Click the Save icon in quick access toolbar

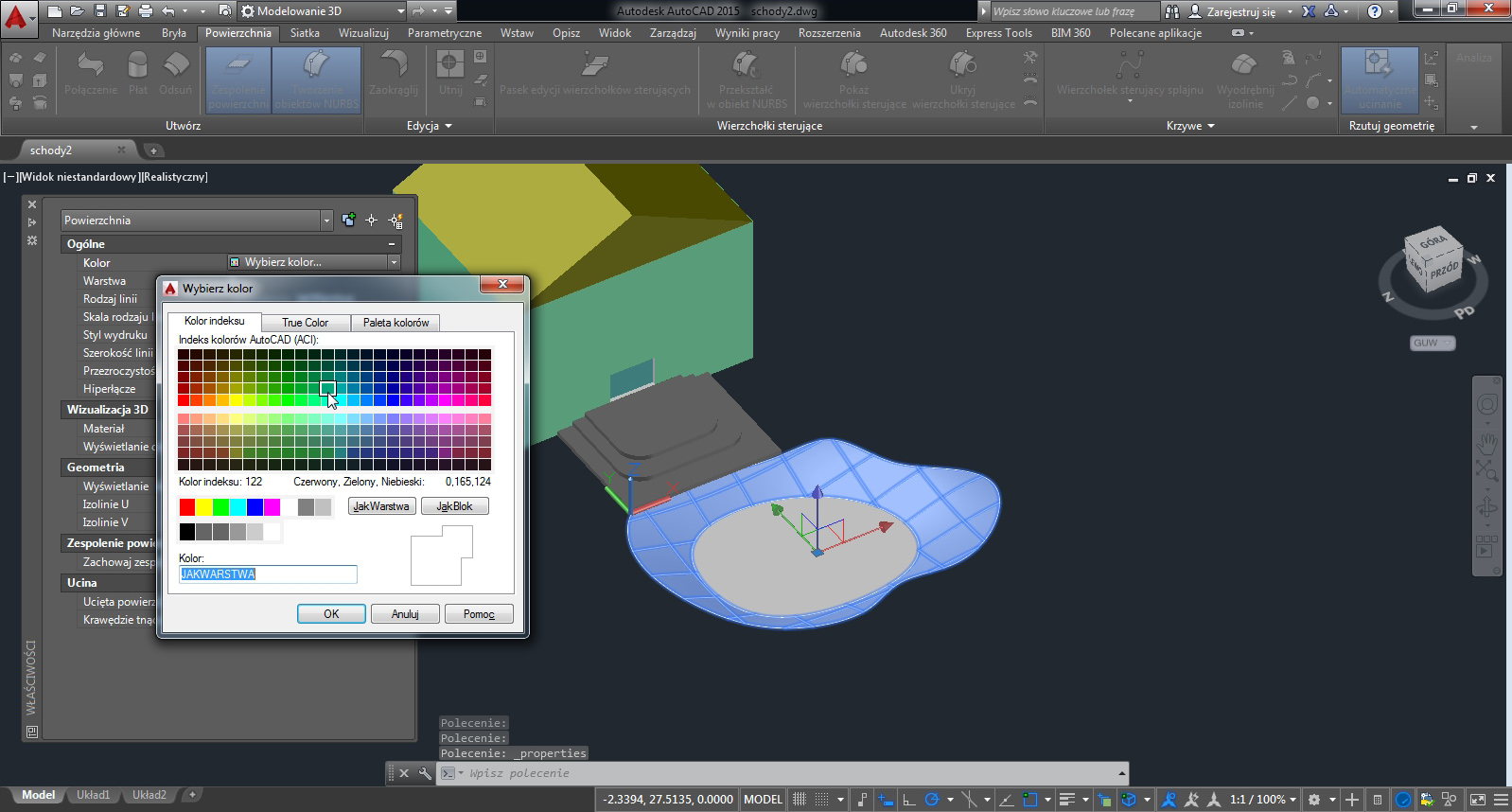100,11
